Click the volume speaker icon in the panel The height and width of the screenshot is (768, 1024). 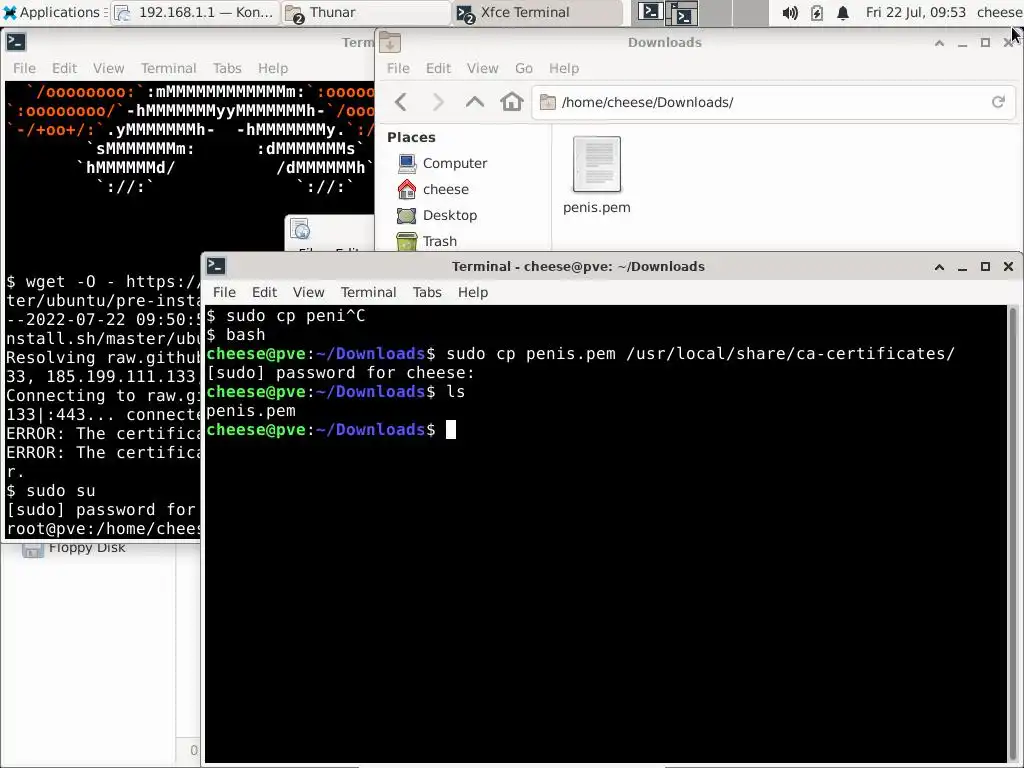click(x=790, y=12)
